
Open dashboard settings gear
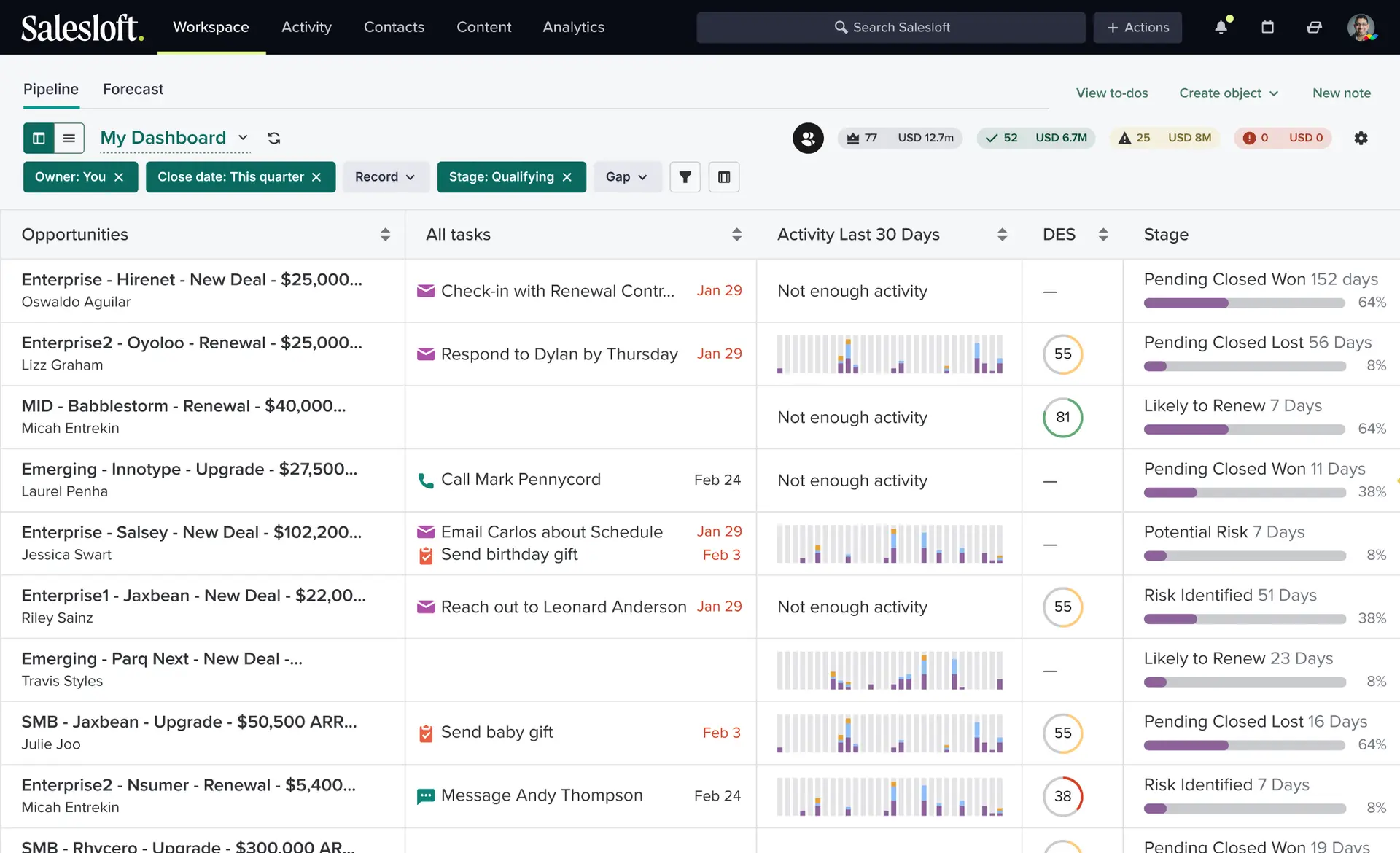coord(1361,138)
